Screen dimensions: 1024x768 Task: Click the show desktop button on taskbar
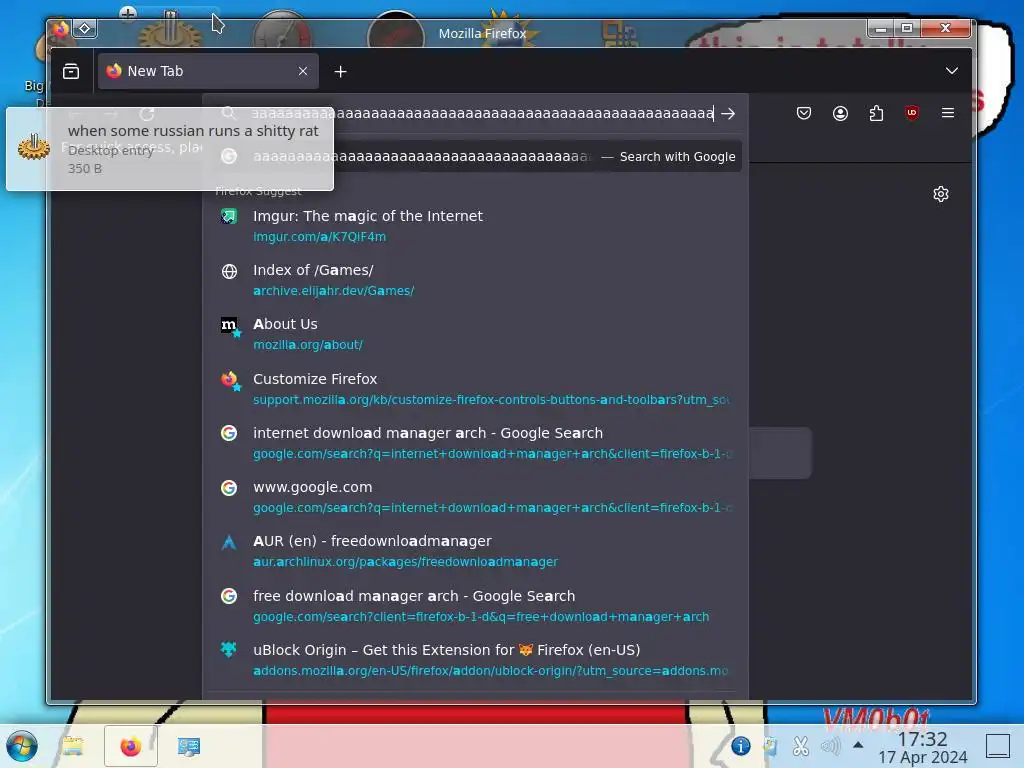(997, 746)
